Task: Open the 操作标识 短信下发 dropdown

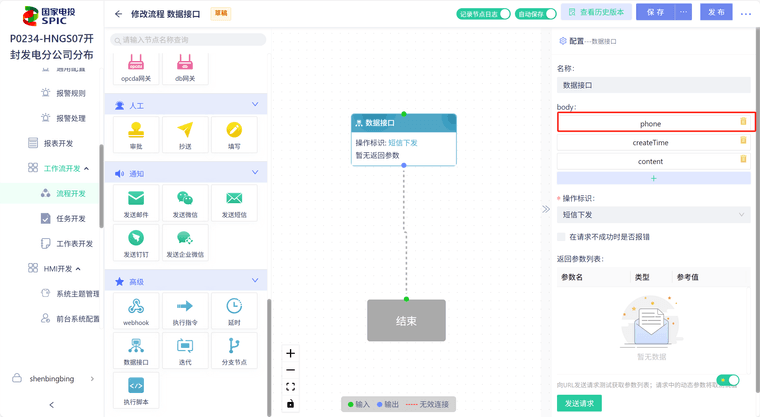Action: click(653, 215)
